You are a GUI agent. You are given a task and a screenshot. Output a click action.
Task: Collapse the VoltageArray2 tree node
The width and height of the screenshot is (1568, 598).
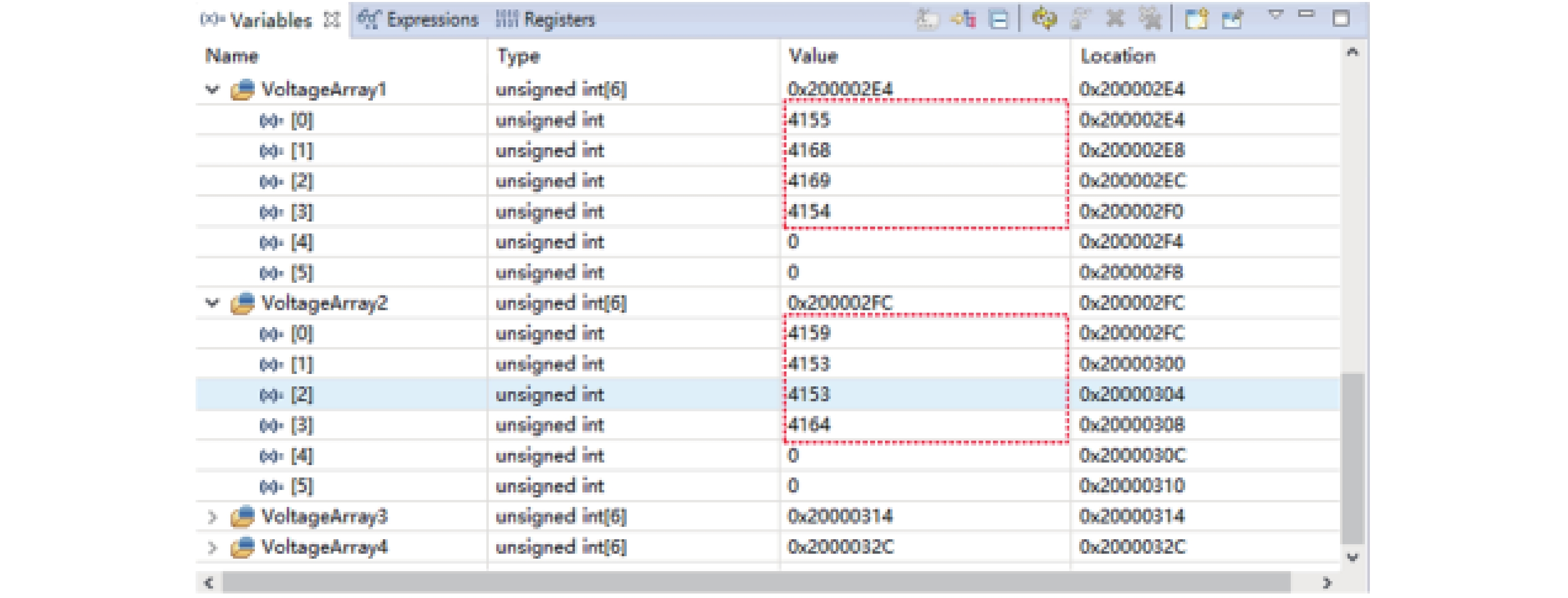212,303
